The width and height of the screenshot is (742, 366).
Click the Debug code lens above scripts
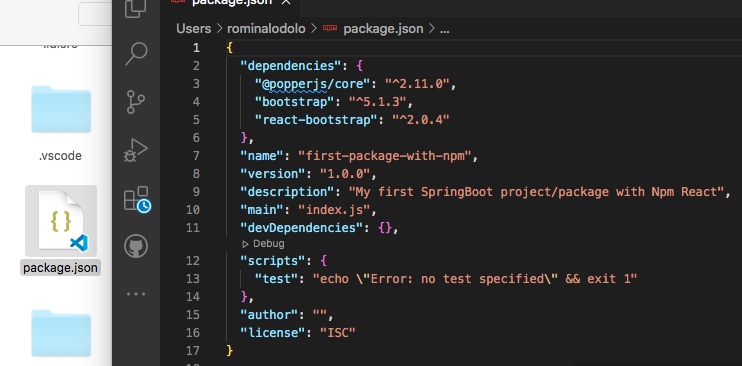tap(268, 244)
